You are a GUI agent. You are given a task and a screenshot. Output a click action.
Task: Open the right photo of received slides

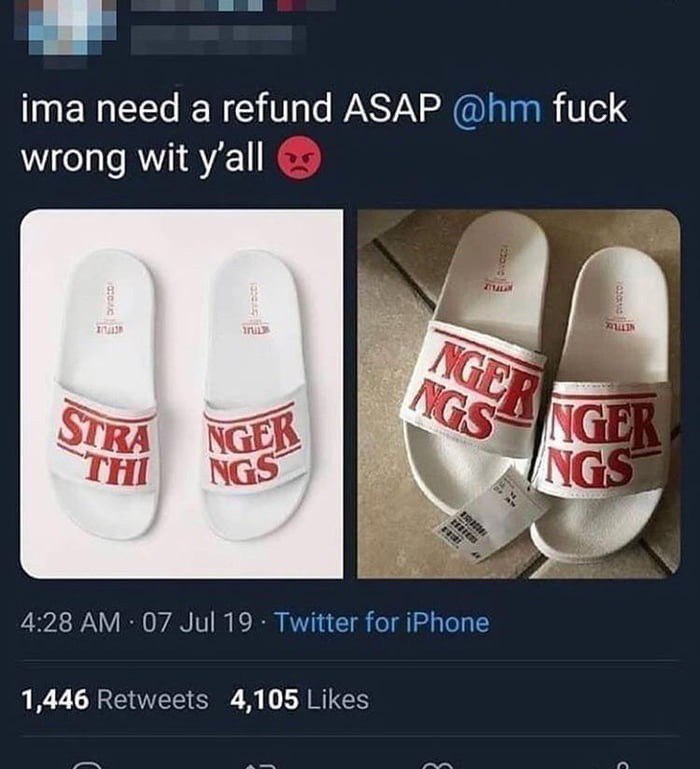point(519,394)
